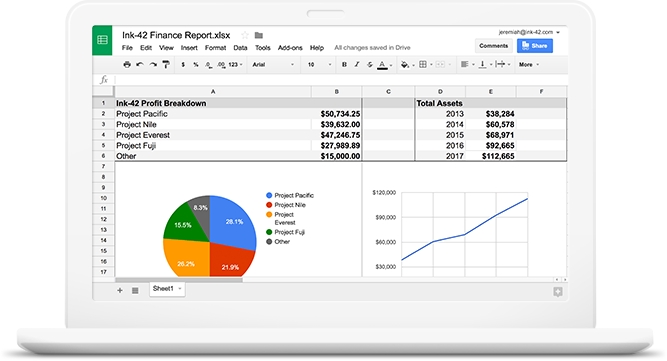Image resolution: width=667 pixels, height=361 pixels.
Task: Open text wrapping dropdown
Action: click(502, 65)
